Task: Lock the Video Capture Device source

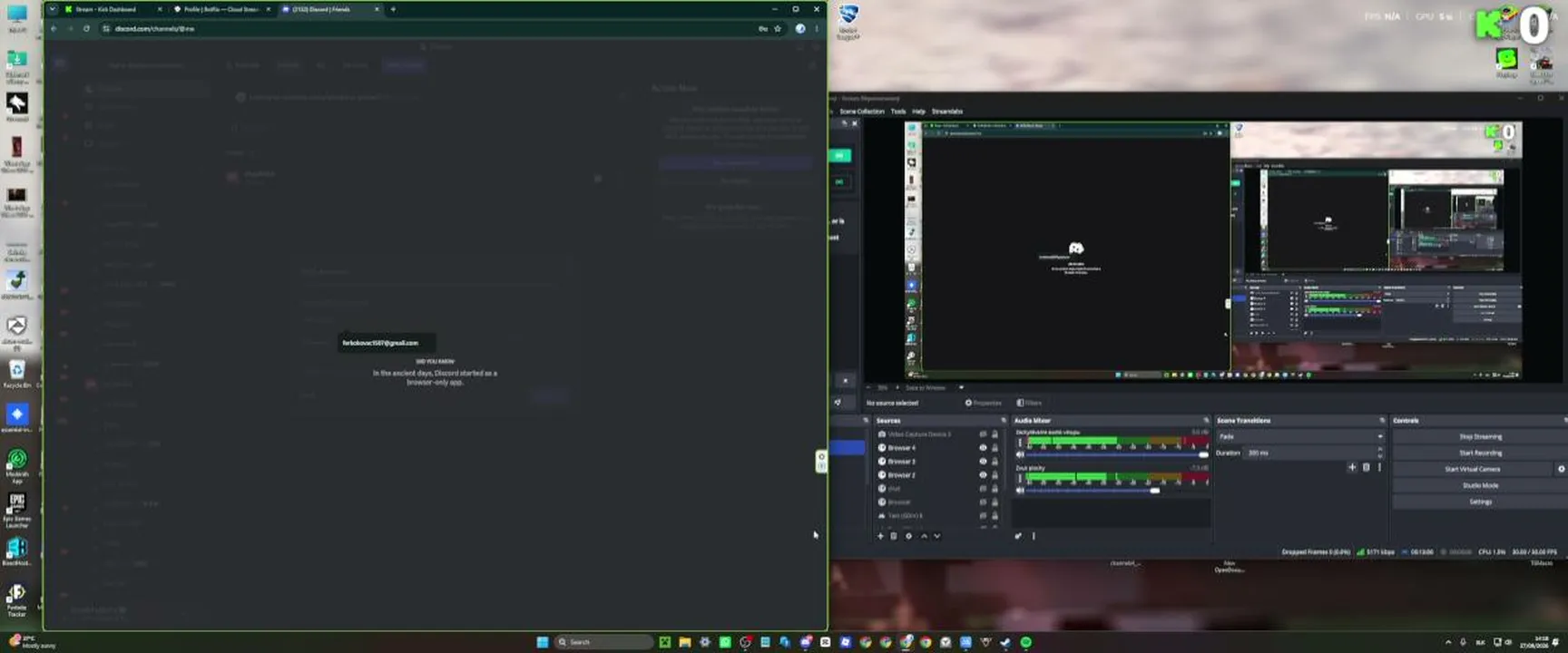Action: point(995,434)
